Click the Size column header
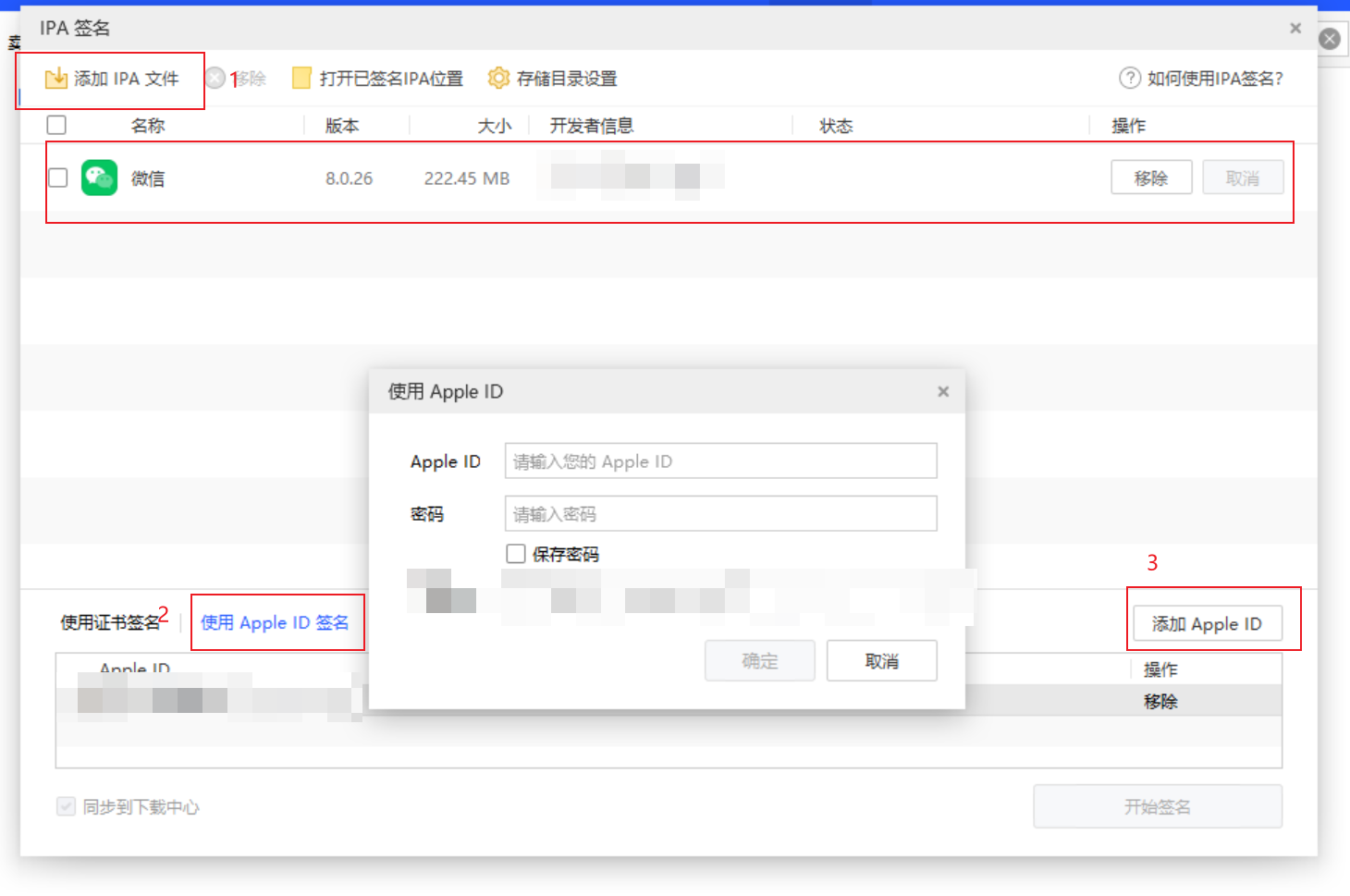Image resolution: width=1350 pixels, height=896 pixels. coord(495,126)
